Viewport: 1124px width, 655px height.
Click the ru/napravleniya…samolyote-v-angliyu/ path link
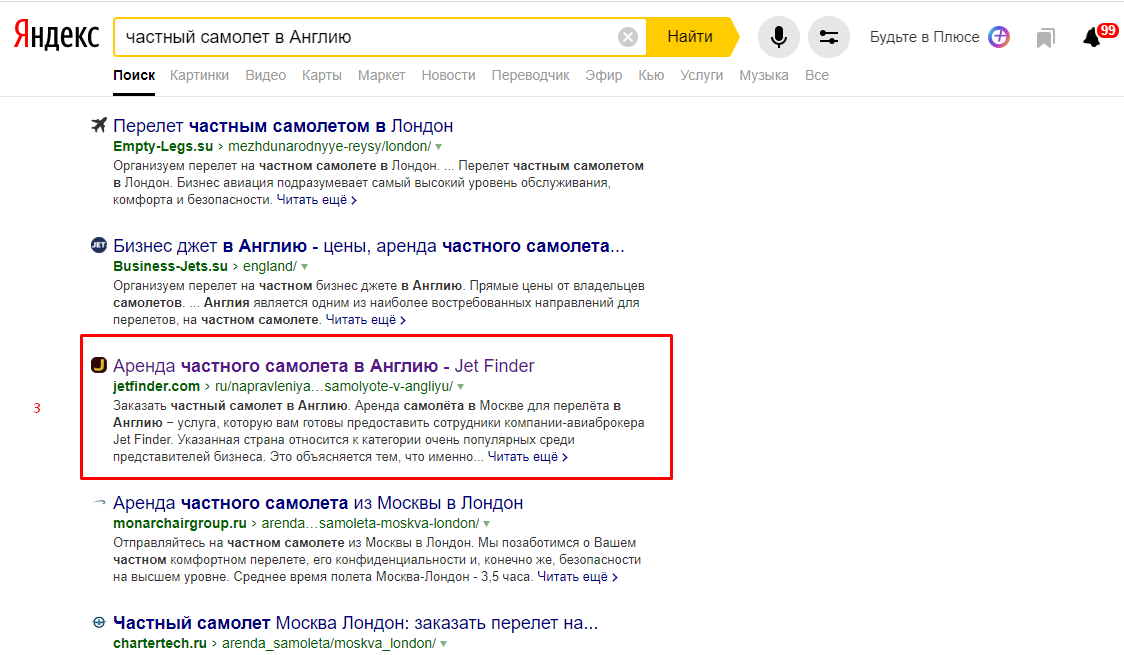tap(334, 386)
